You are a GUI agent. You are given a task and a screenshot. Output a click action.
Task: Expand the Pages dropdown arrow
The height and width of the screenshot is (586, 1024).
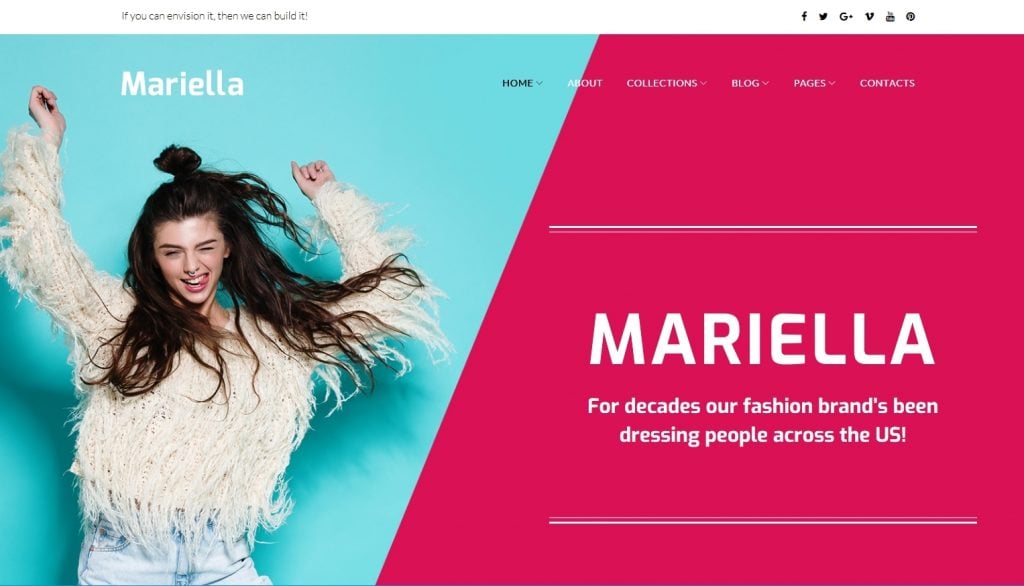pos(832,83)
